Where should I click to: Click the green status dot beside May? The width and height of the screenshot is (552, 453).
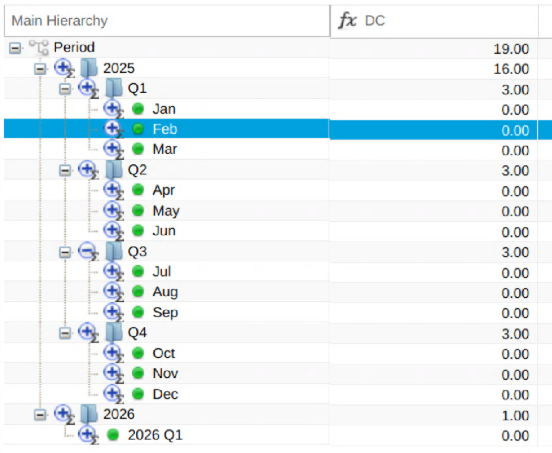(x=138, y=210)
